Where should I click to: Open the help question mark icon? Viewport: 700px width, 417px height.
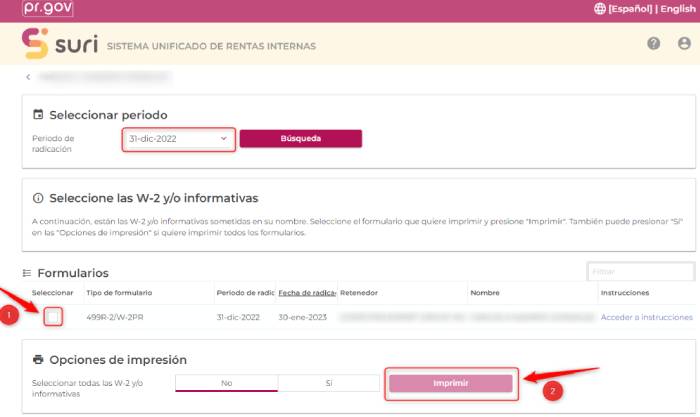654,43
